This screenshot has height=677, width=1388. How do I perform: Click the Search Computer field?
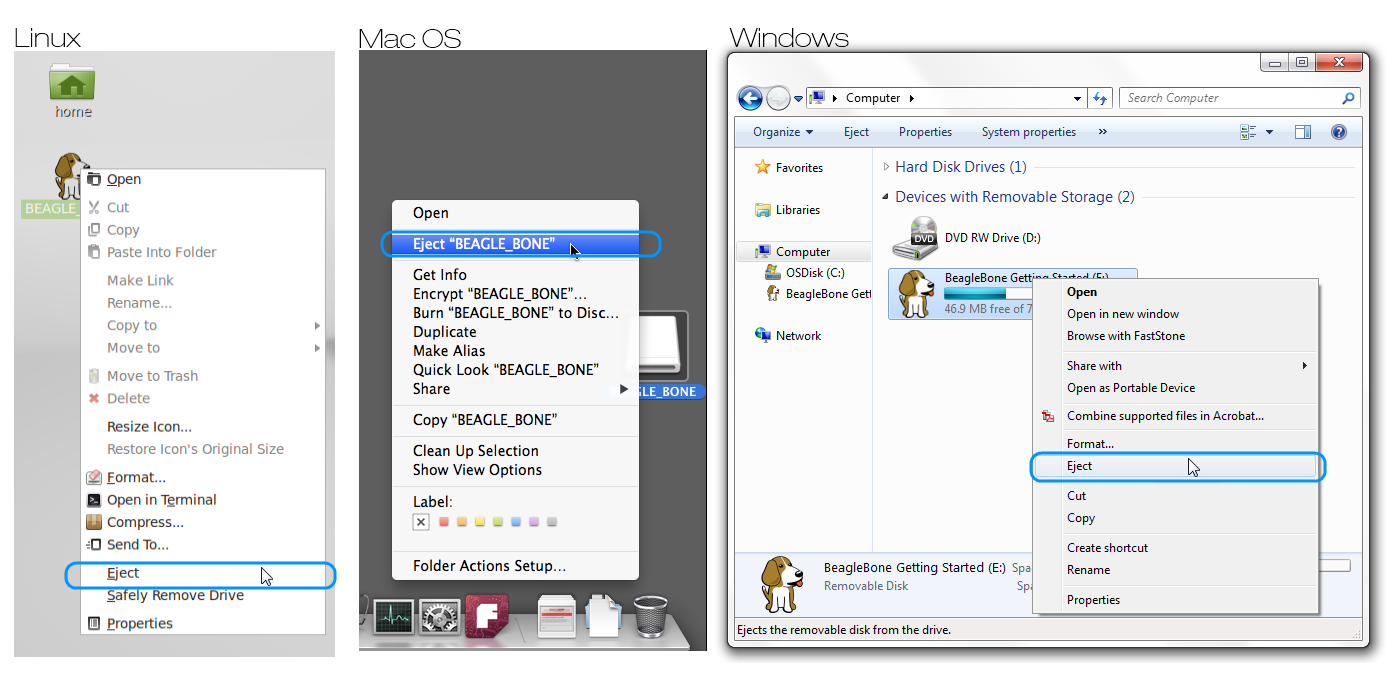tap(1230, 98)
